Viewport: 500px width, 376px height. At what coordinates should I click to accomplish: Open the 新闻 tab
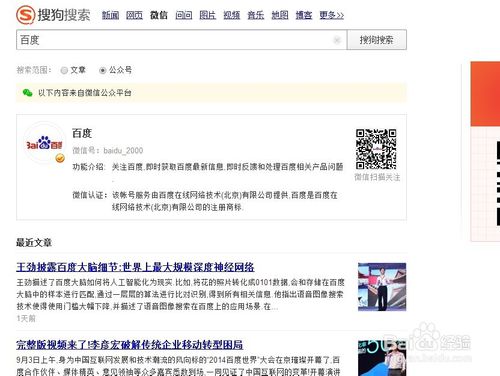[x=110, y=15]
